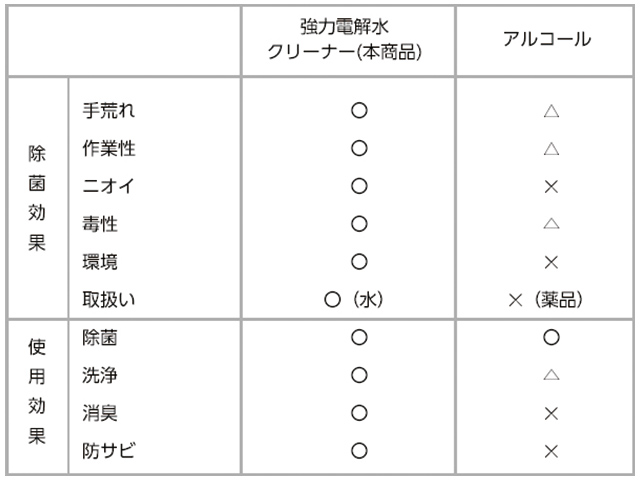The height and width of the screenshot is (480, 640).
Task: Click the ○（水） cell
Action: click(355, 300)
